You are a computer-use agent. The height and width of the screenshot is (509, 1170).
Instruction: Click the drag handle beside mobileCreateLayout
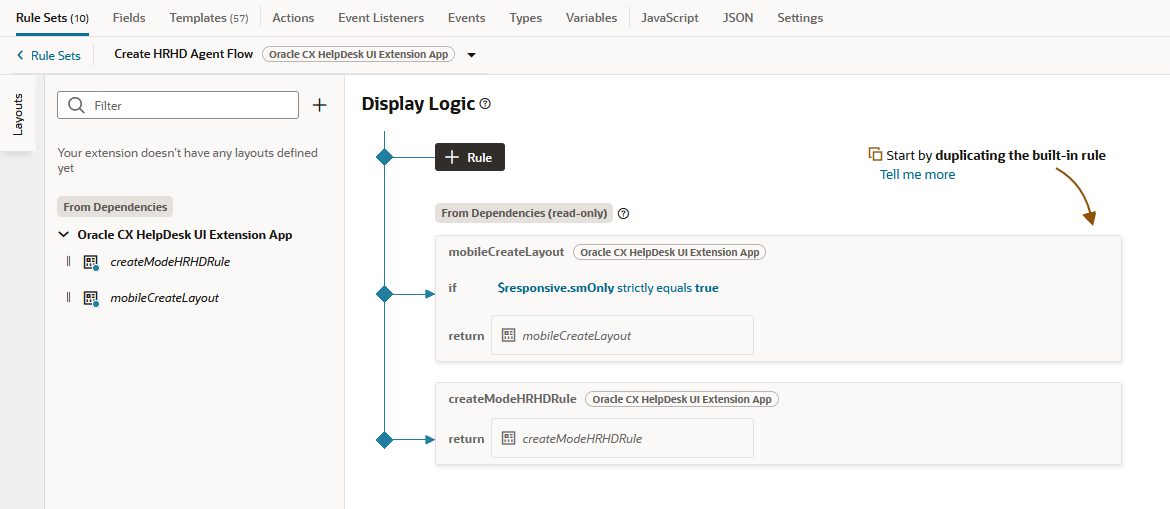tap(68, 297)
